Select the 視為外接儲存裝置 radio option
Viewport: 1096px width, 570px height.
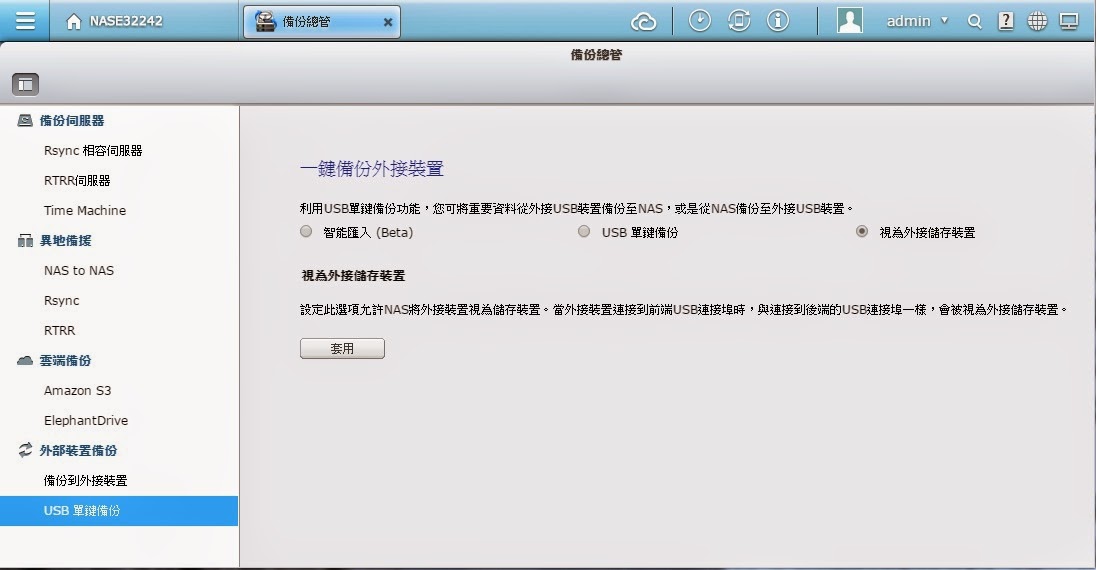[x=862, y=231]
